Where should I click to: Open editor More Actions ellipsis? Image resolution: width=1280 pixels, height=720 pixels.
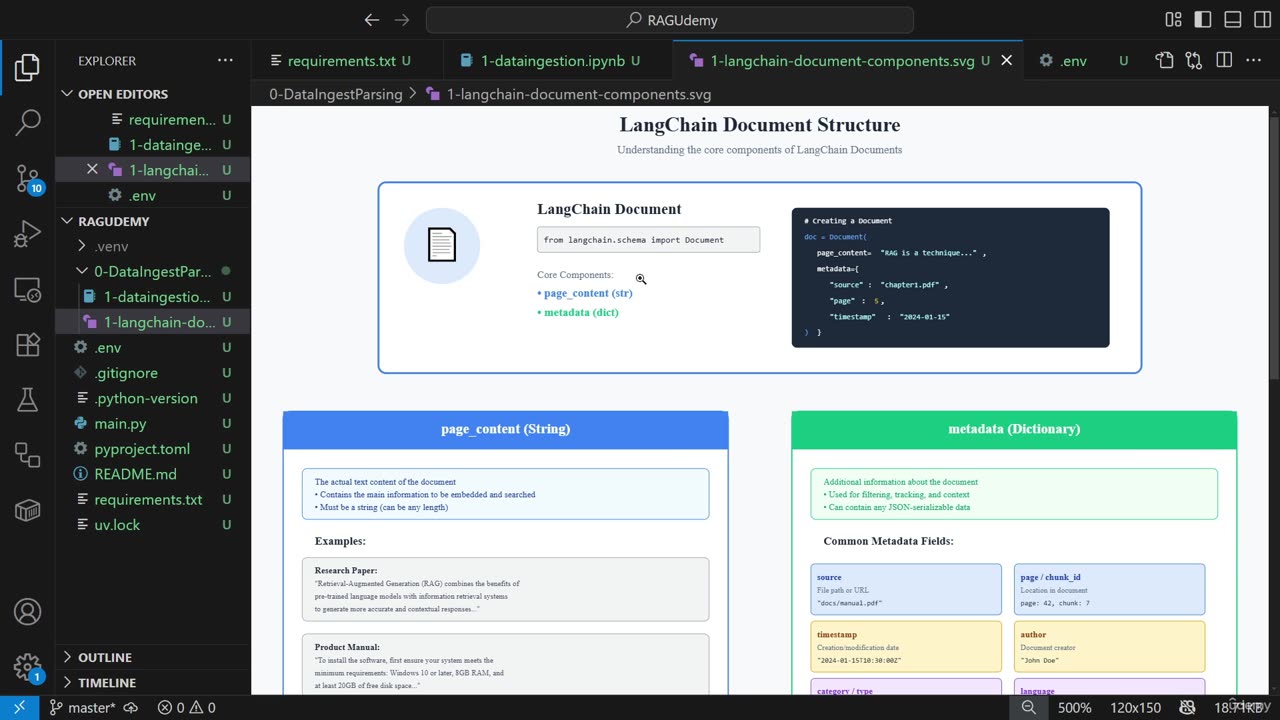[1254, 61]
